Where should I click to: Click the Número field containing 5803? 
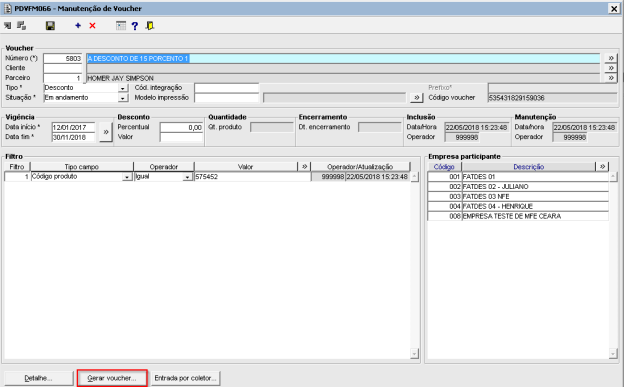coord(63,58)
